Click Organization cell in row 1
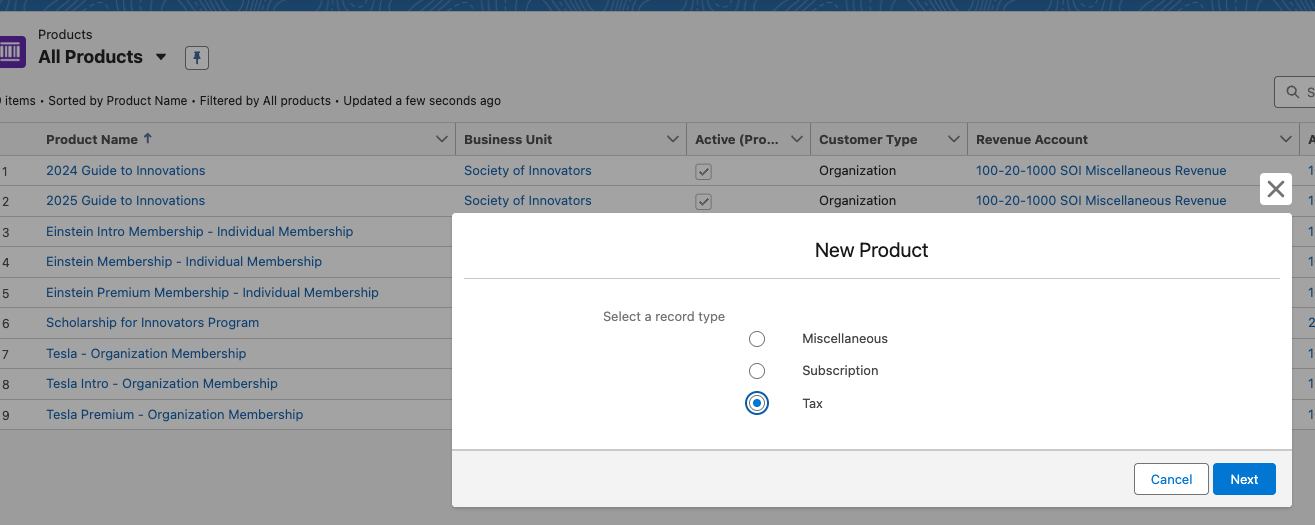The width and height of the screenshot is (1315, 525). [857, 170]
